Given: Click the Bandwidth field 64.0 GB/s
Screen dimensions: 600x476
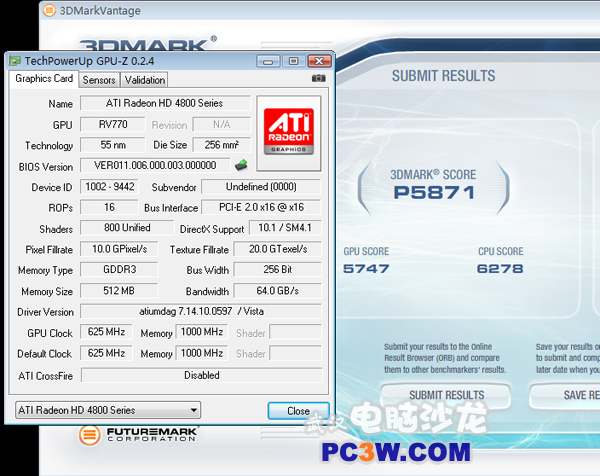Looking at the screenshot, I should (277, 291).
